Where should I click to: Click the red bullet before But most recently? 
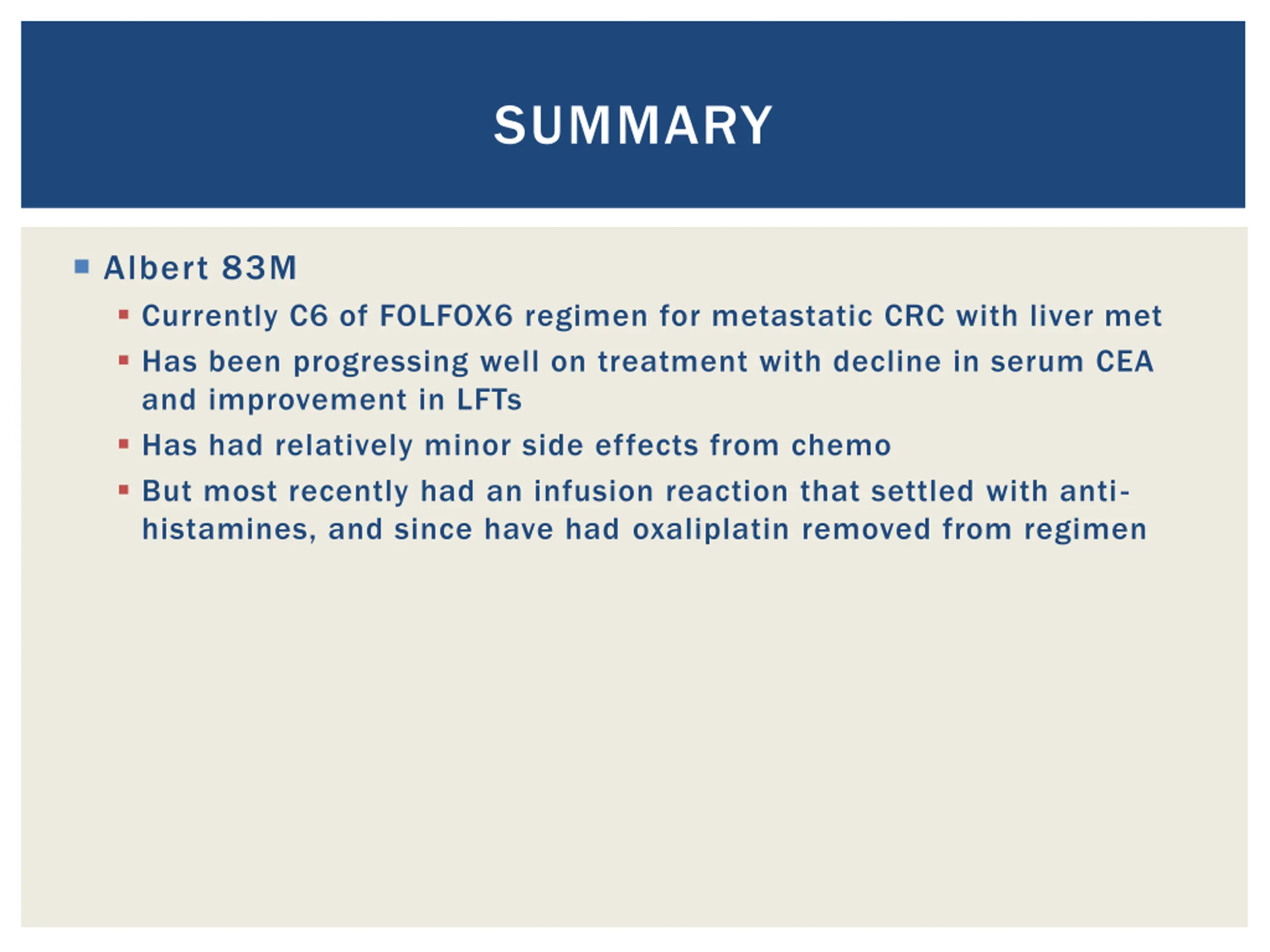pyautogui.click(x=124, y=490)
